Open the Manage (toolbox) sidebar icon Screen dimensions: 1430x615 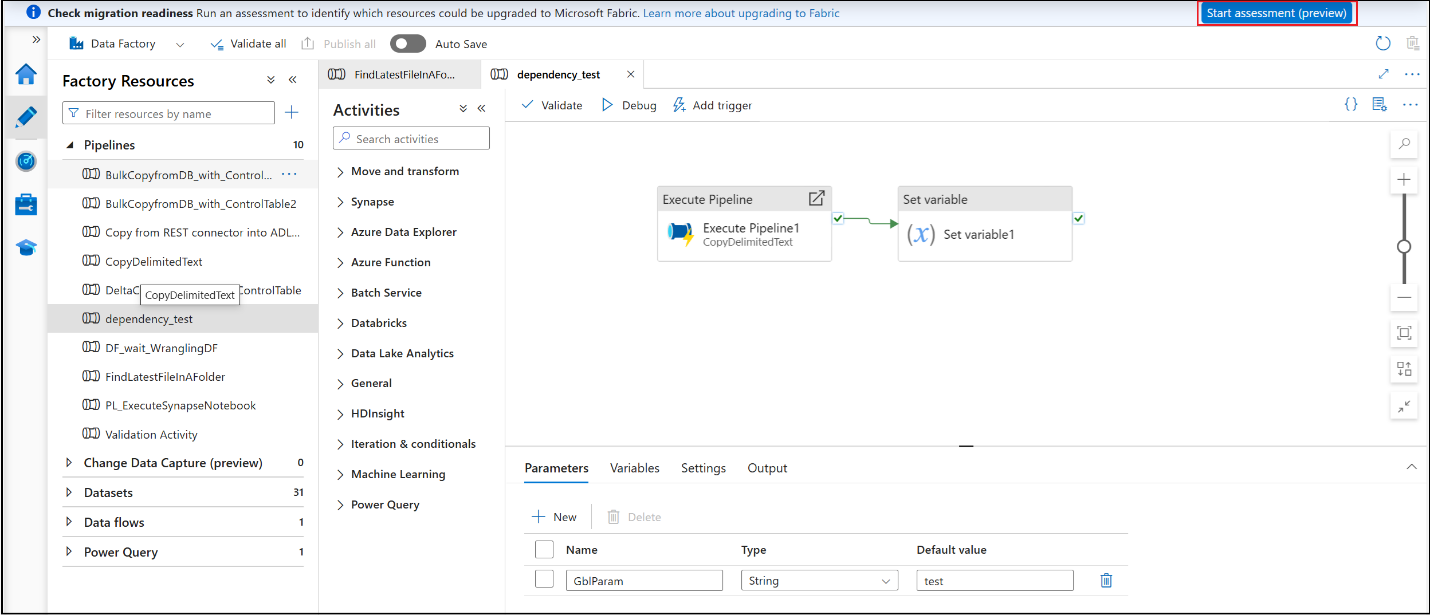(x=26, y=204)
